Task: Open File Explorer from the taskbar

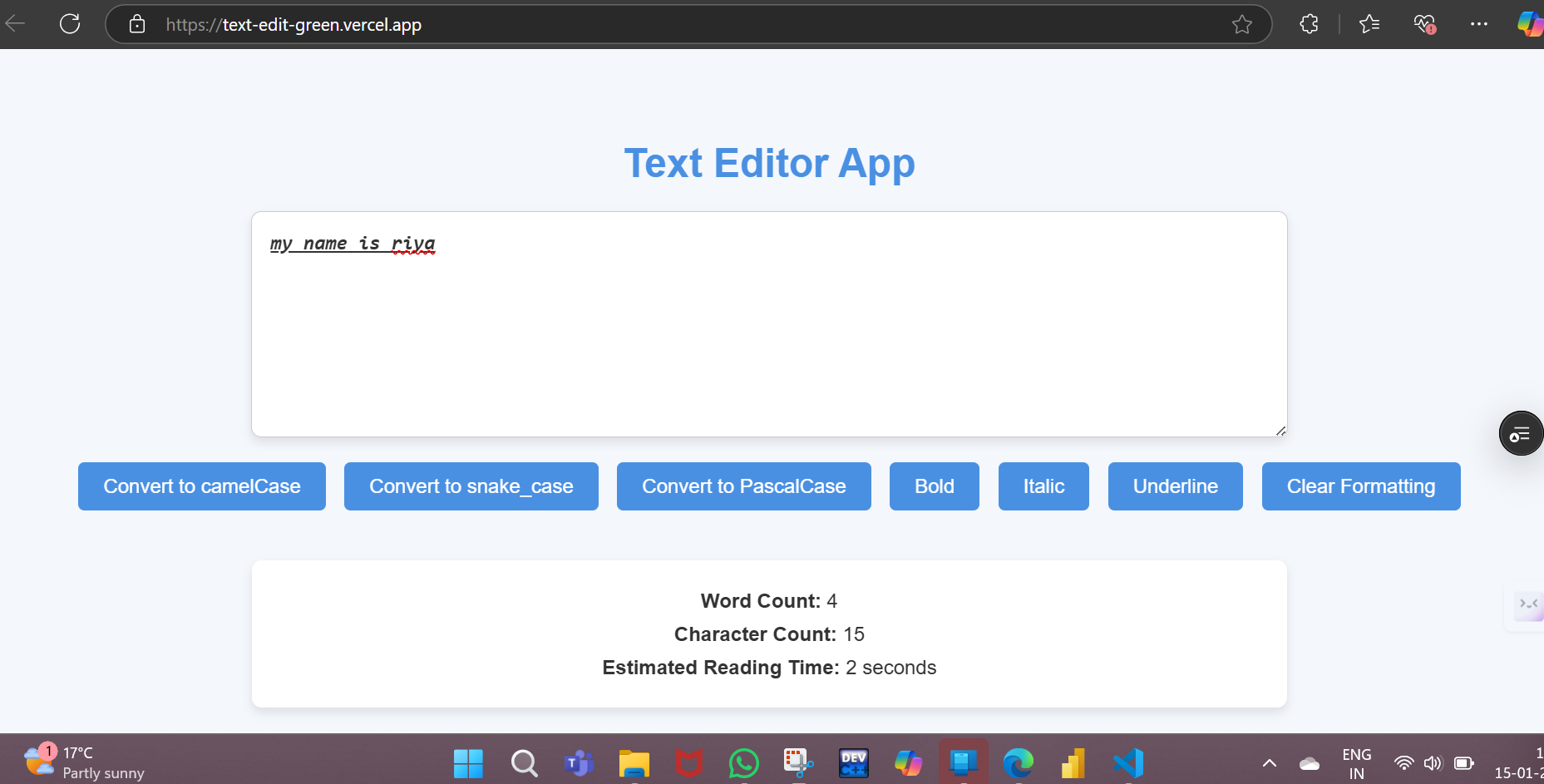Action: point(634,762)
